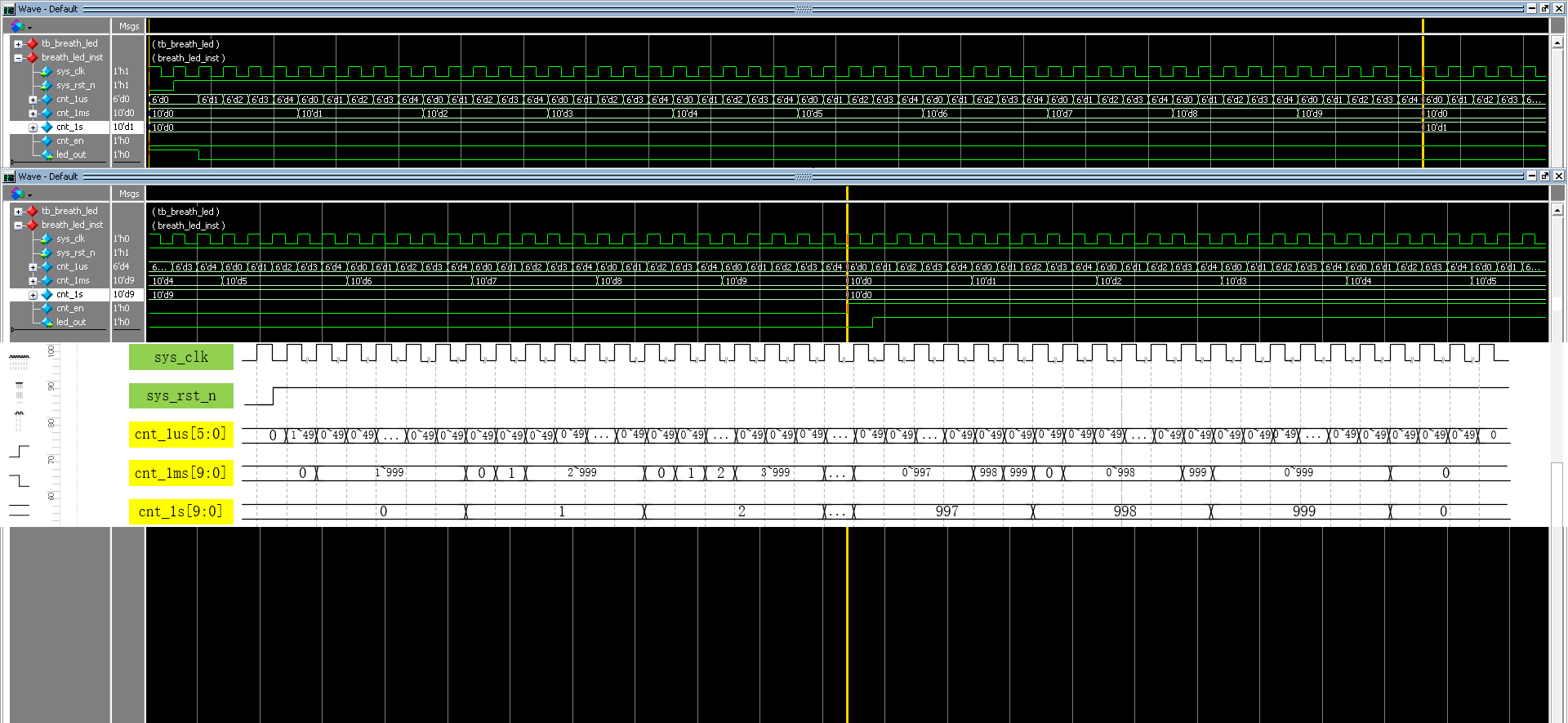Click 997 value in cnt_1s timing diagram row
This screenshot has width=1568, height=723.
pos(947,511)
